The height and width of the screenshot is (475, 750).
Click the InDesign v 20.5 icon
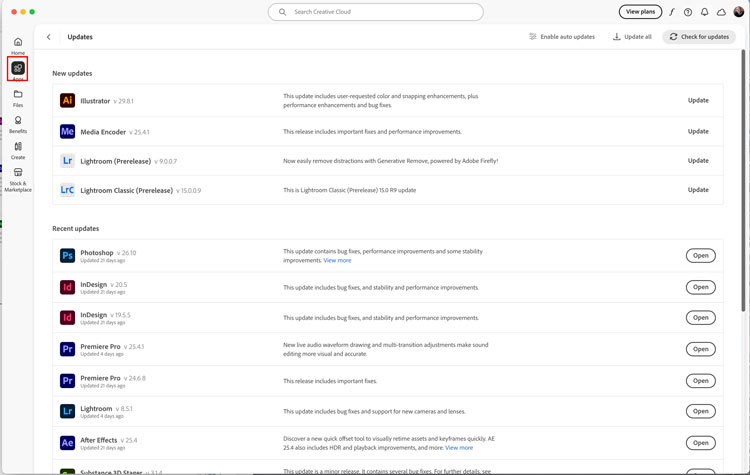[x=67, y=287]
